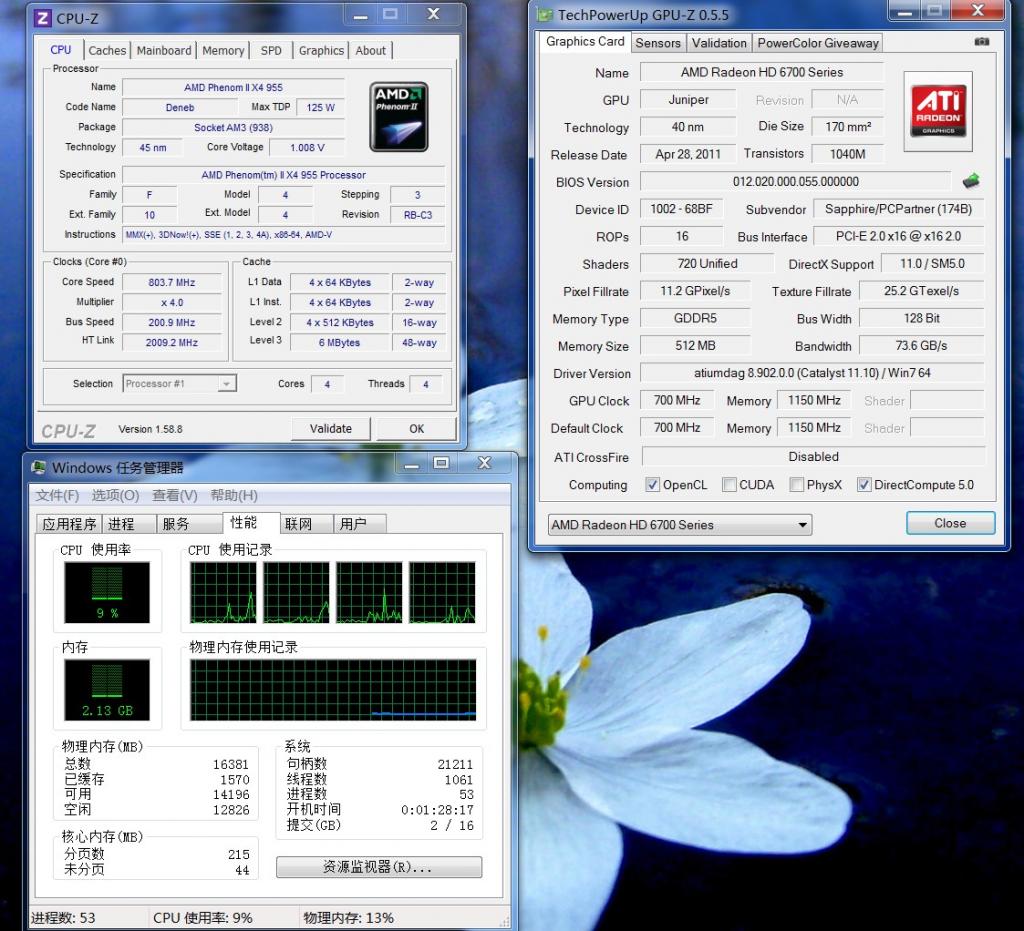Screen dimensions: 1024x931
Task: Toggle the PhysX checkbox
Action: pyautogui.click(x=796, y=484)
